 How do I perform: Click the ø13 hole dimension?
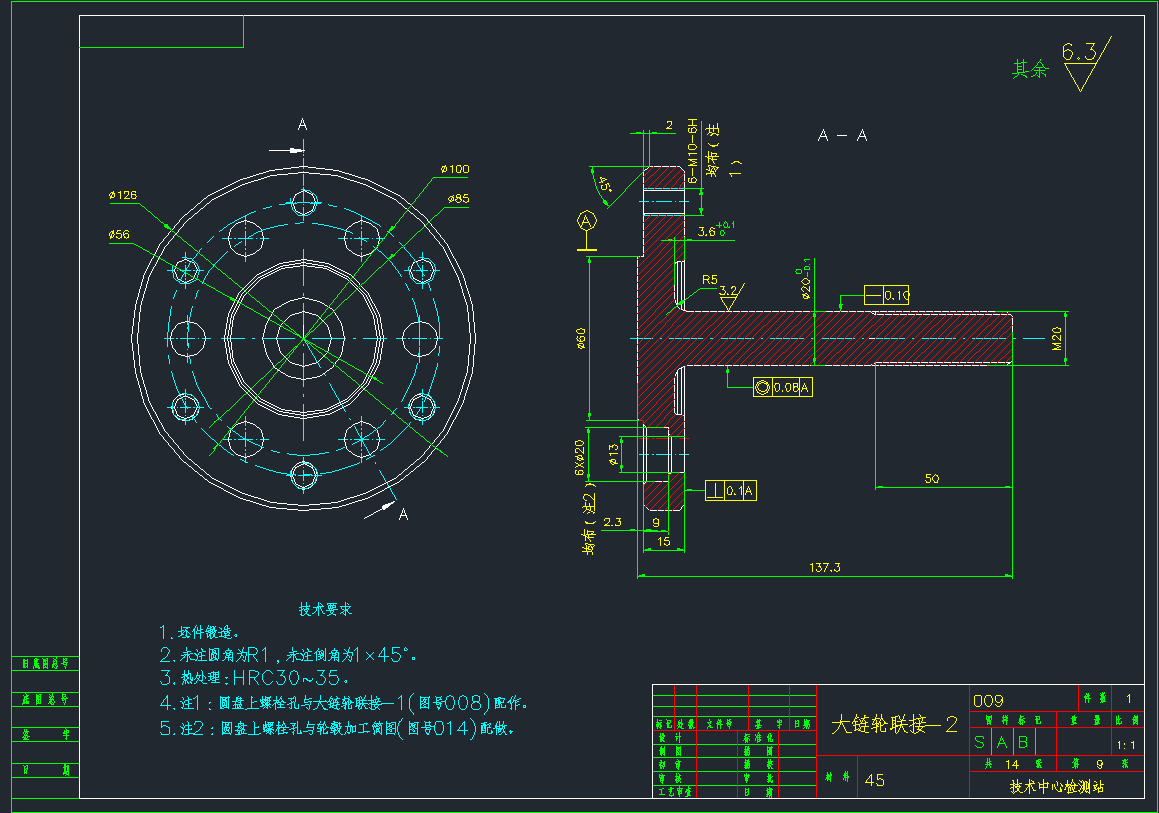tap(614, 455)
